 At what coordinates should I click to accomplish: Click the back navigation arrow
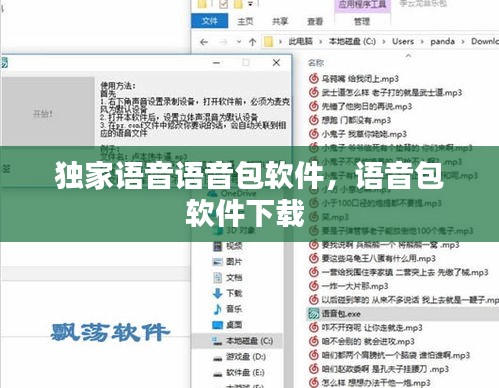pyautogui.click(x=204, y=42)
